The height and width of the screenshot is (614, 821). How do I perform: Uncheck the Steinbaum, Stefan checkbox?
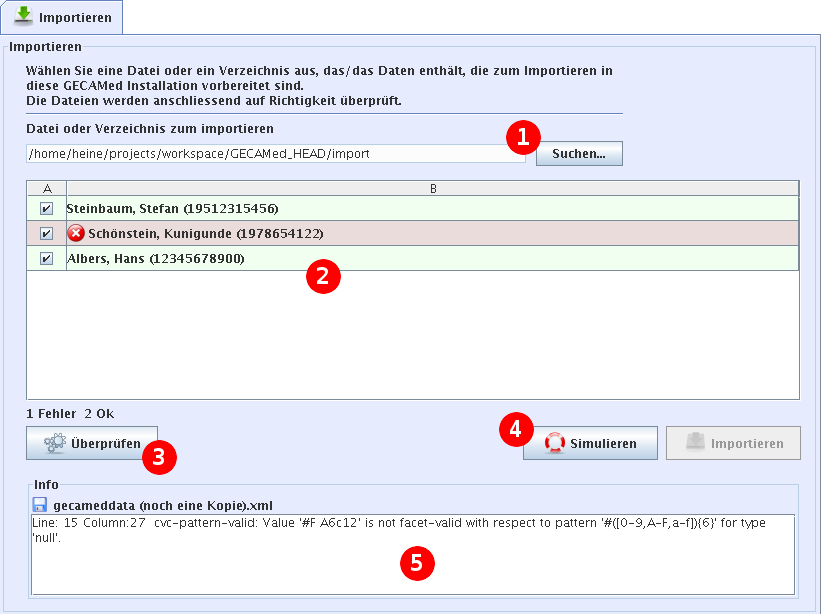coord(46,209)
